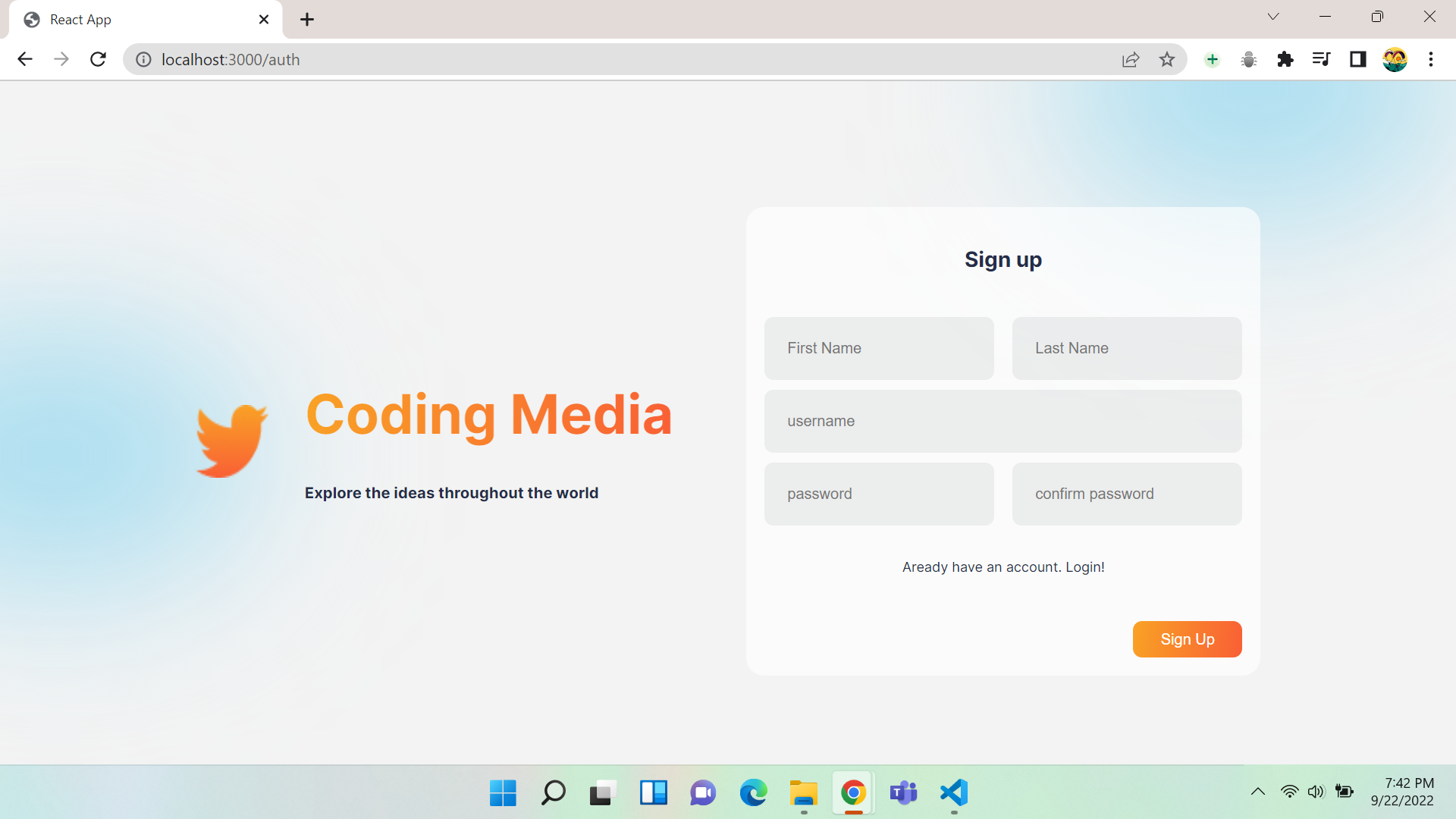Open Chrome's three-dot menu
This screenshot has height=819, width=1456.
point(1431,59)
